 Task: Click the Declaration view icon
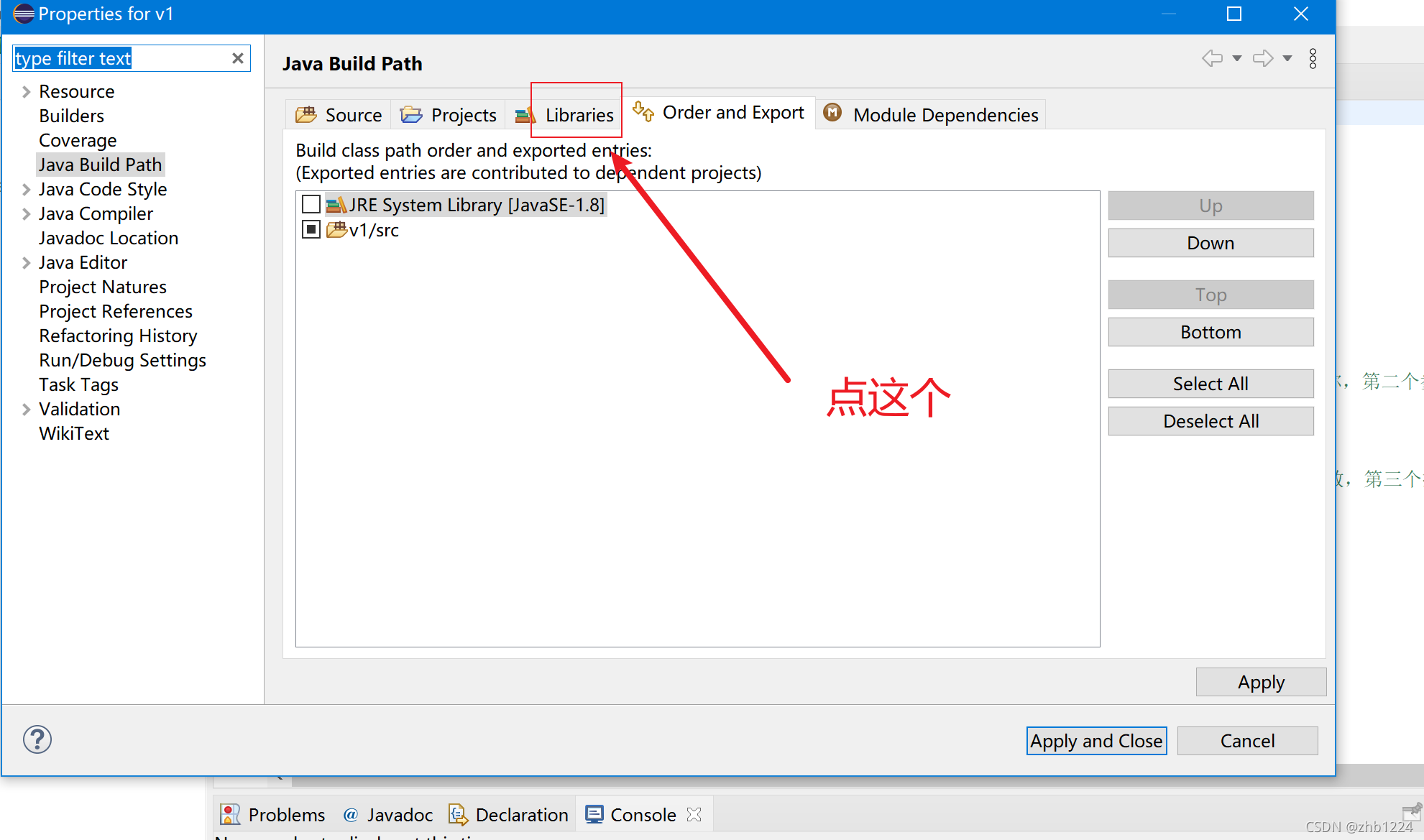pos(458,814)
